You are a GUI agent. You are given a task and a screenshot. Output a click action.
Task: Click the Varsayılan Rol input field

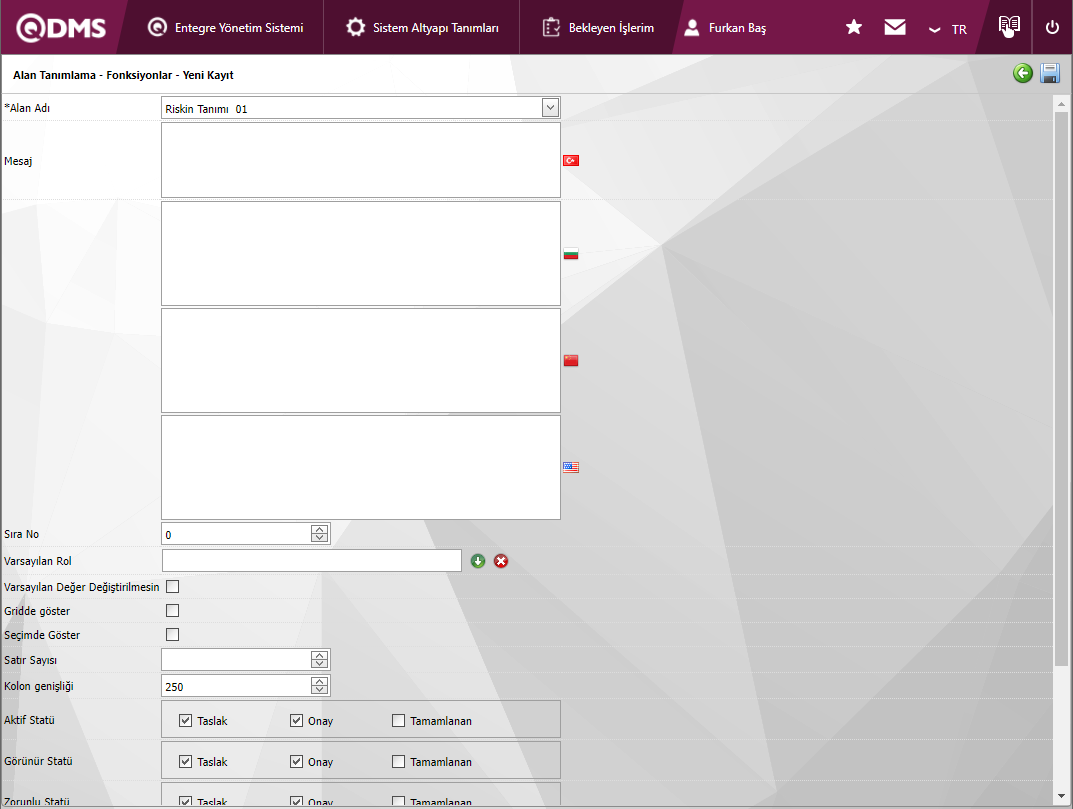tap(311, 561)
